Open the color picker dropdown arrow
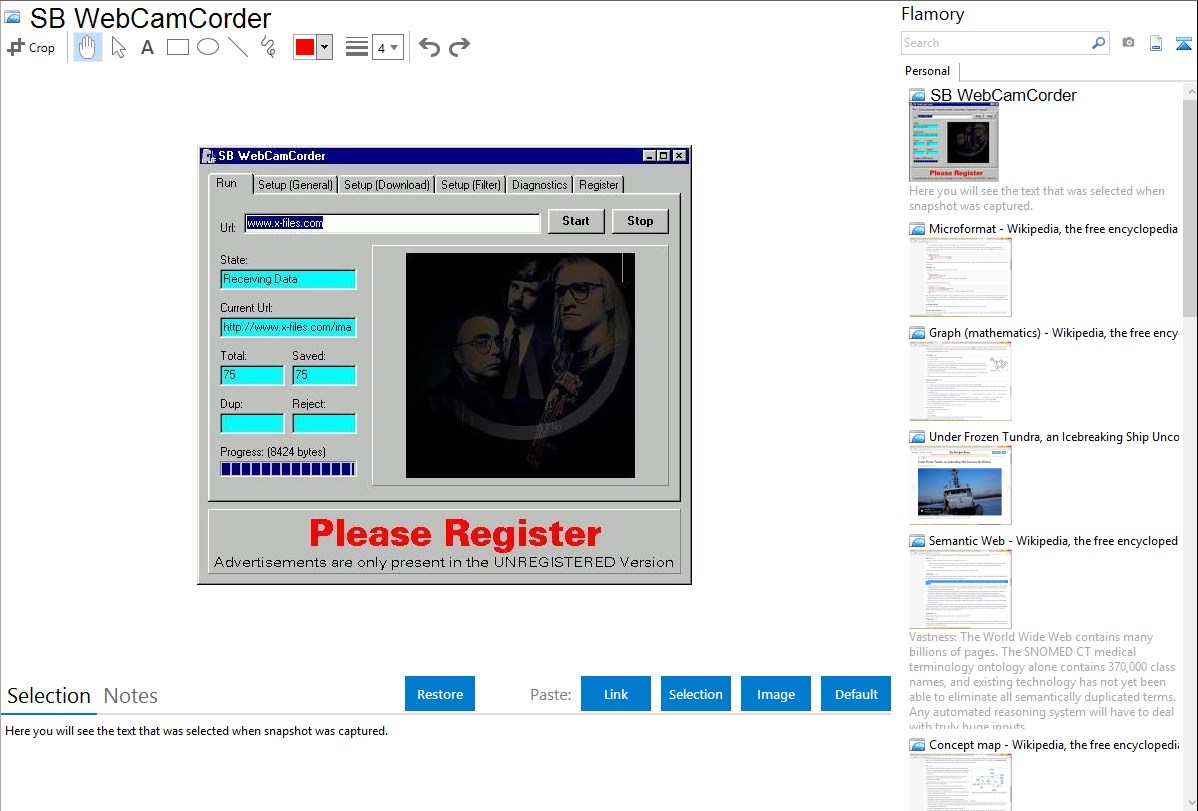Viewport: 1198px width, 811px height. pyautogui.click(x=324, y=47)
